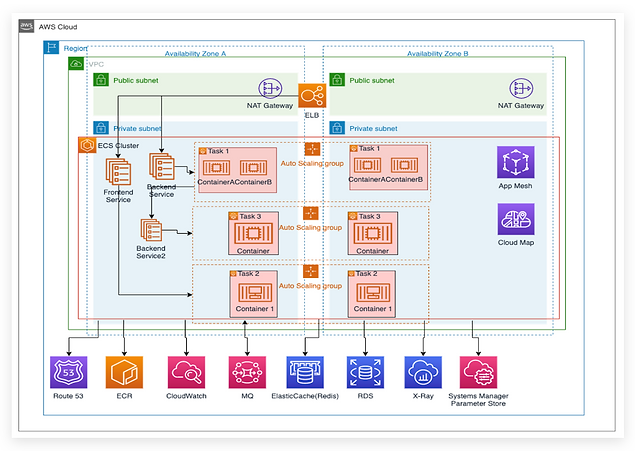Click the Route 53 icon

point(68,372)
